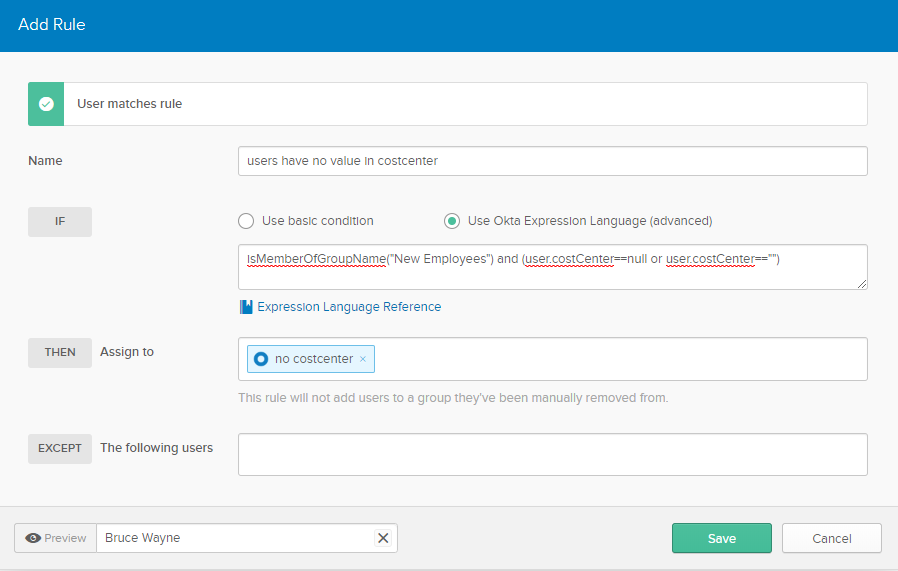Click the EXCEPT following users field
This screenshot has height=571, width=898.
coord(552,454)
